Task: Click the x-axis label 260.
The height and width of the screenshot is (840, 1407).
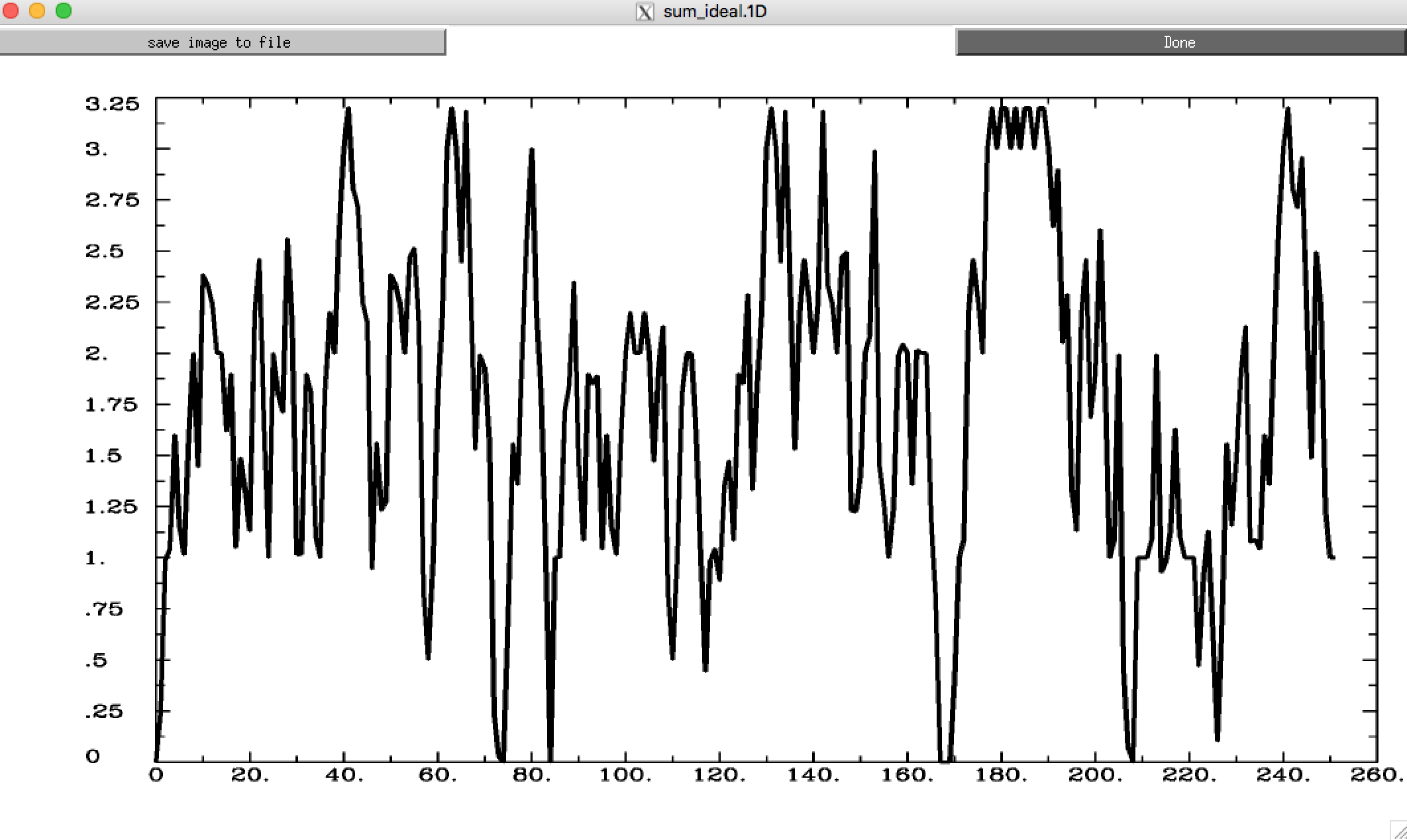Action: pos(1378,774)
